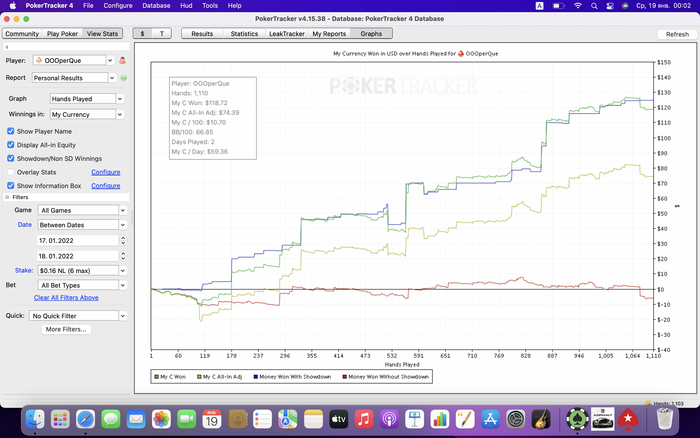Open Numbers from the dock
The image size is (700, 438).
click(440, 419)
